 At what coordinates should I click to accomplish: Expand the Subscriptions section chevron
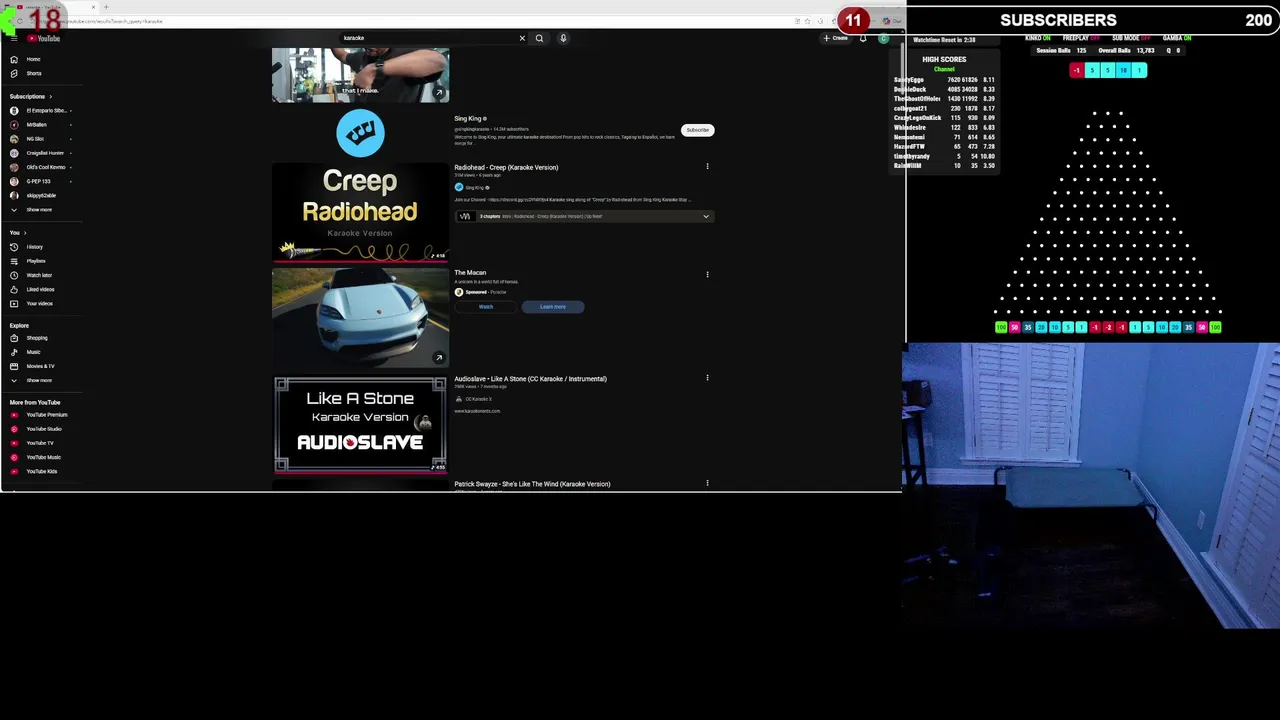tap(50, 96)
